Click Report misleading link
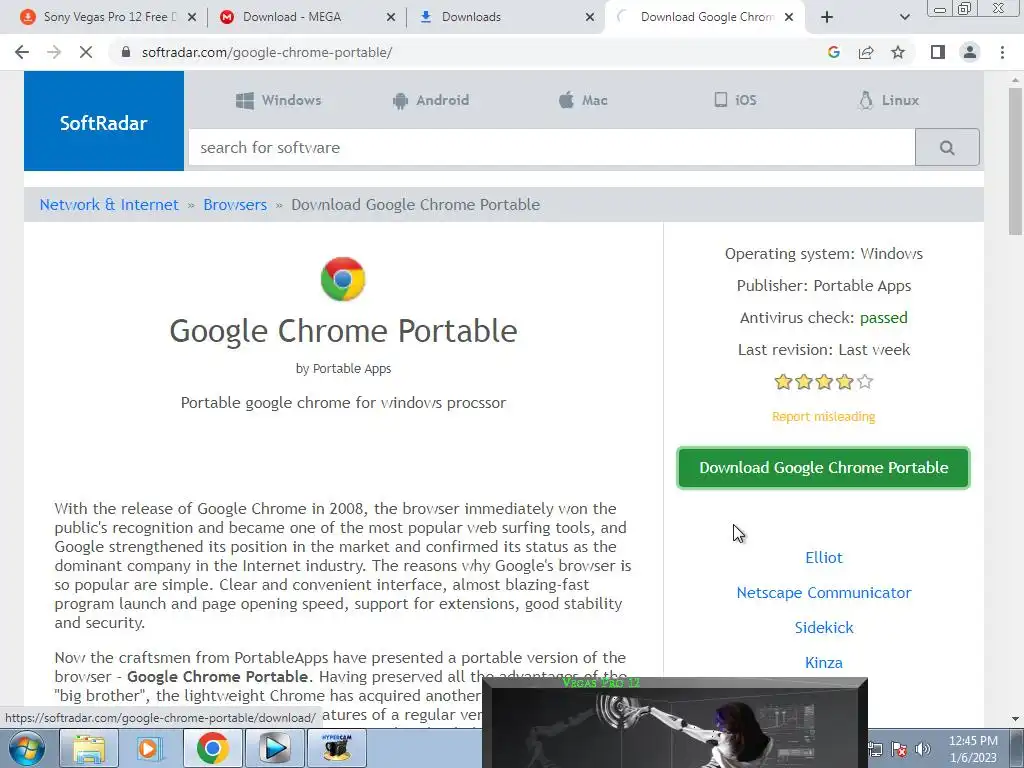 (824, 417)
